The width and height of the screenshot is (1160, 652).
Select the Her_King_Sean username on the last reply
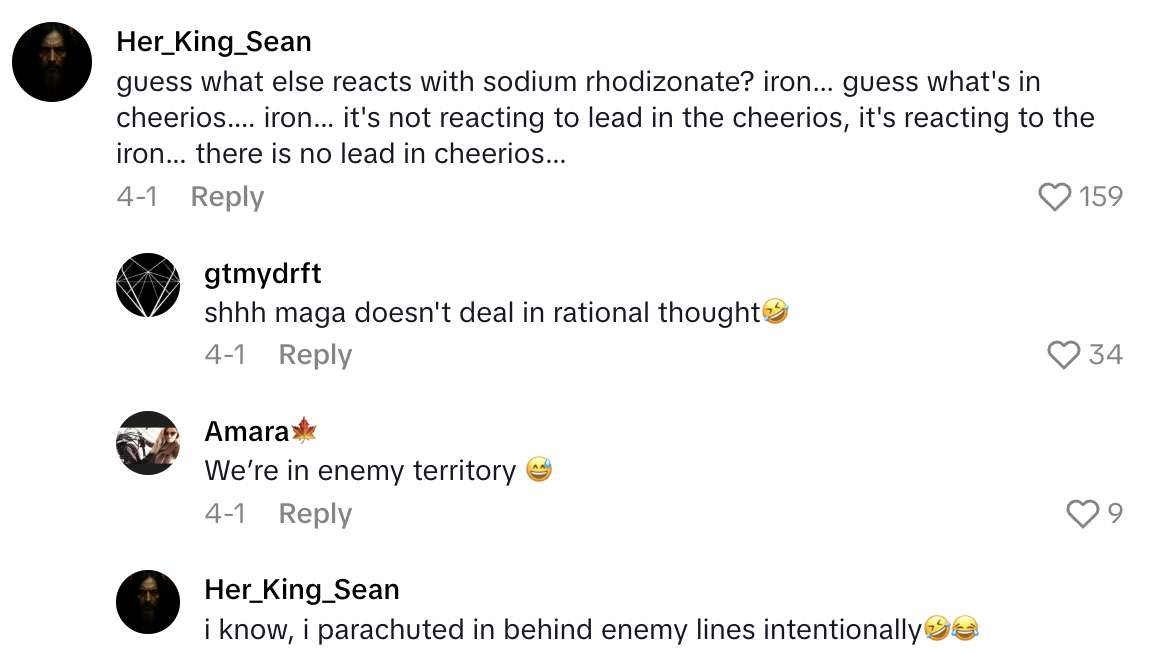click(x=302, y=590)
